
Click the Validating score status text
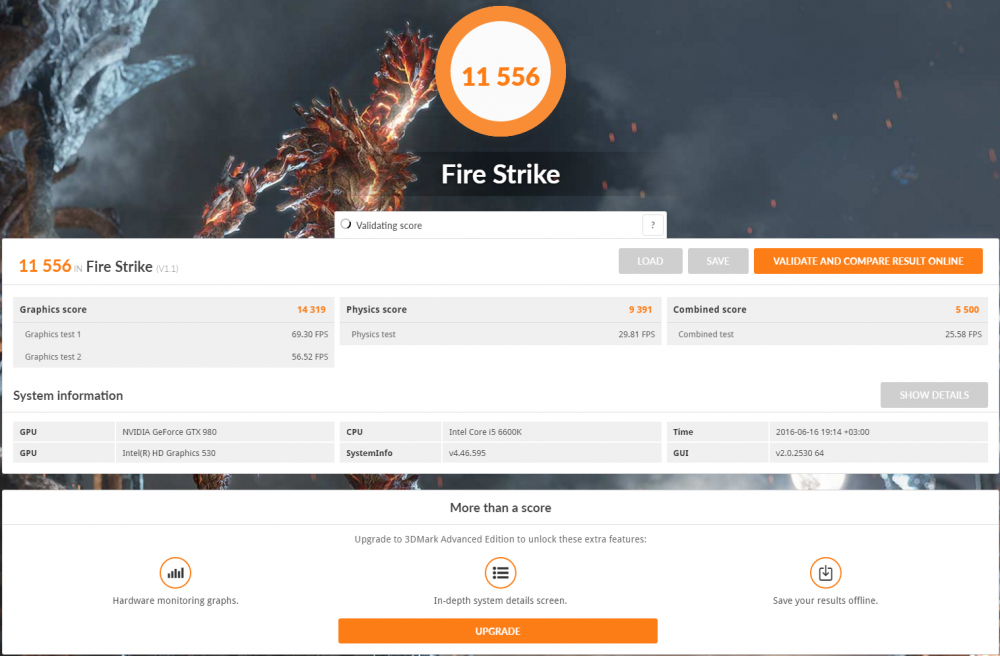pyautogui.click(x=389, y=226)
